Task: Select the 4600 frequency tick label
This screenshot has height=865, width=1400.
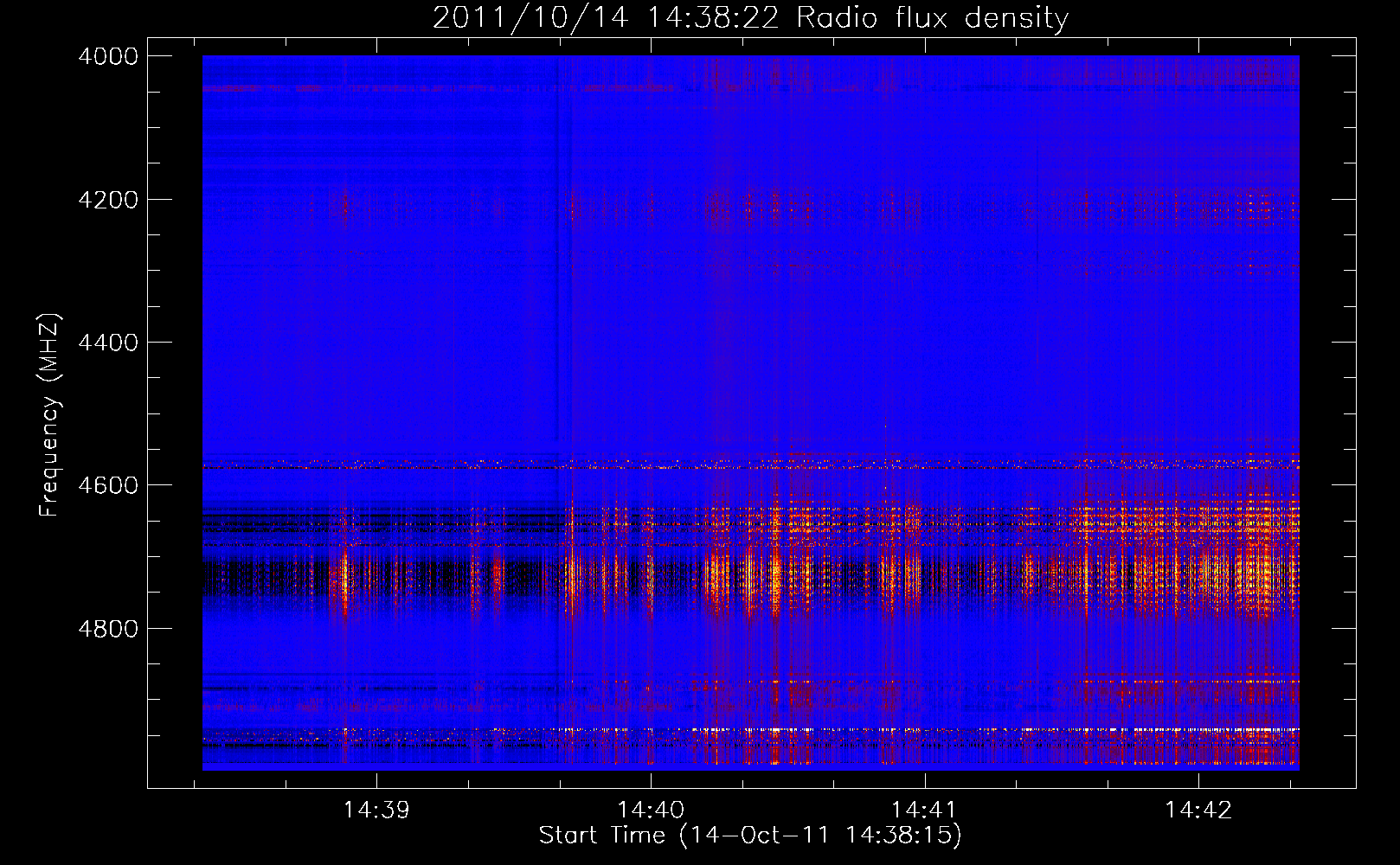Action: point(108,485)
